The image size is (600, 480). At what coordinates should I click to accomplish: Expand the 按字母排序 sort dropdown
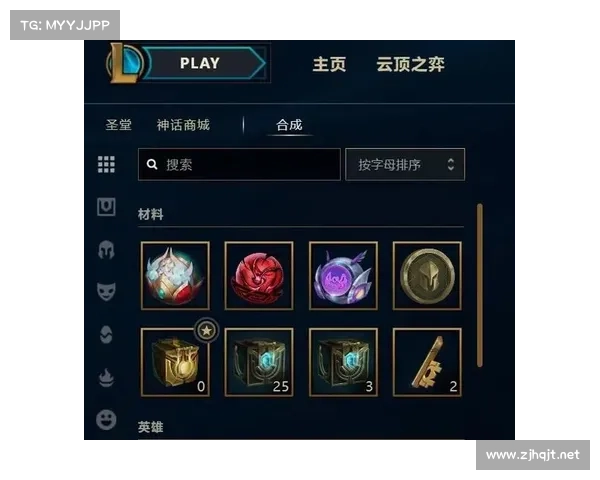click(x=405, y=165)
